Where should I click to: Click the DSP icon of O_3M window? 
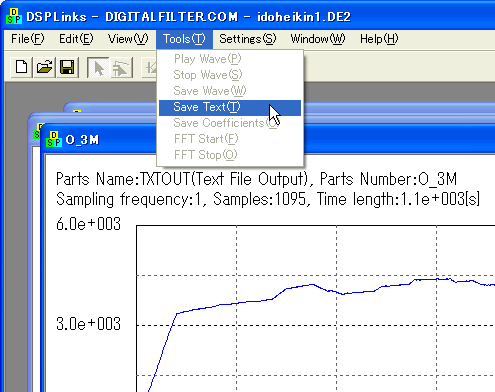point(54,139)
